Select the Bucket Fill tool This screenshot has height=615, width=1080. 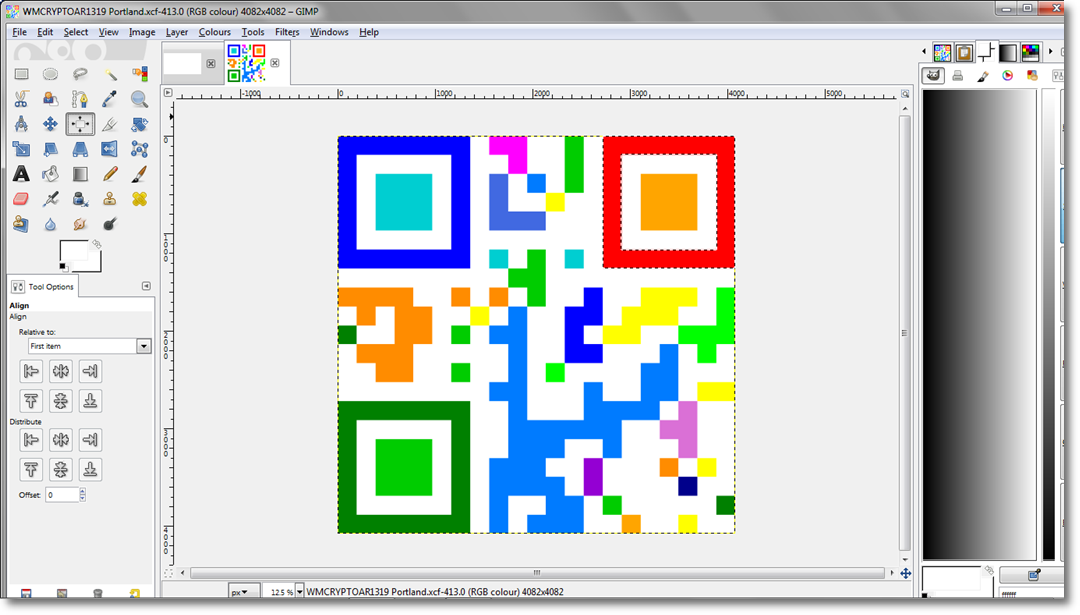tap(50, 174)
